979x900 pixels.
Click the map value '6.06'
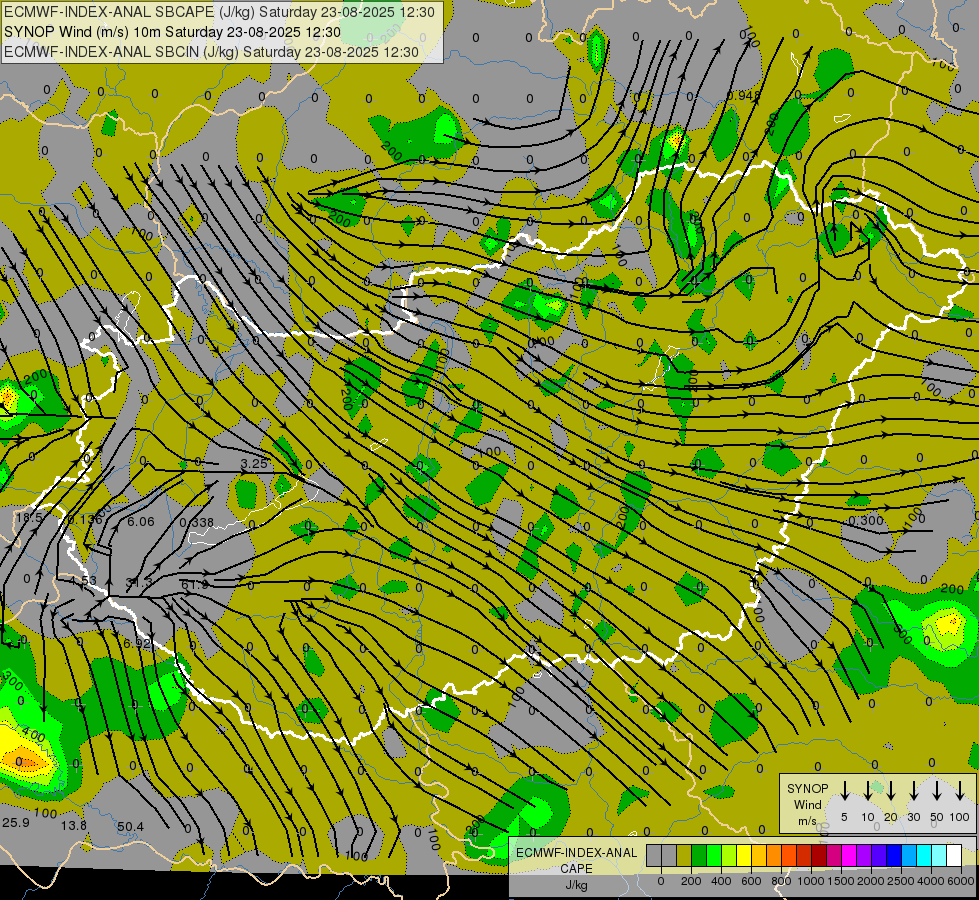(140, 522)
